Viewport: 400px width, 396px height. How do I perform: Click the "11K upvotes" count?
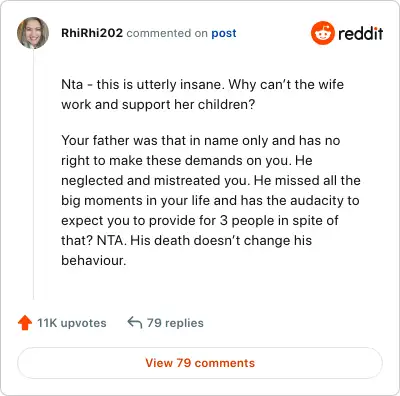[x=72, y=323]
